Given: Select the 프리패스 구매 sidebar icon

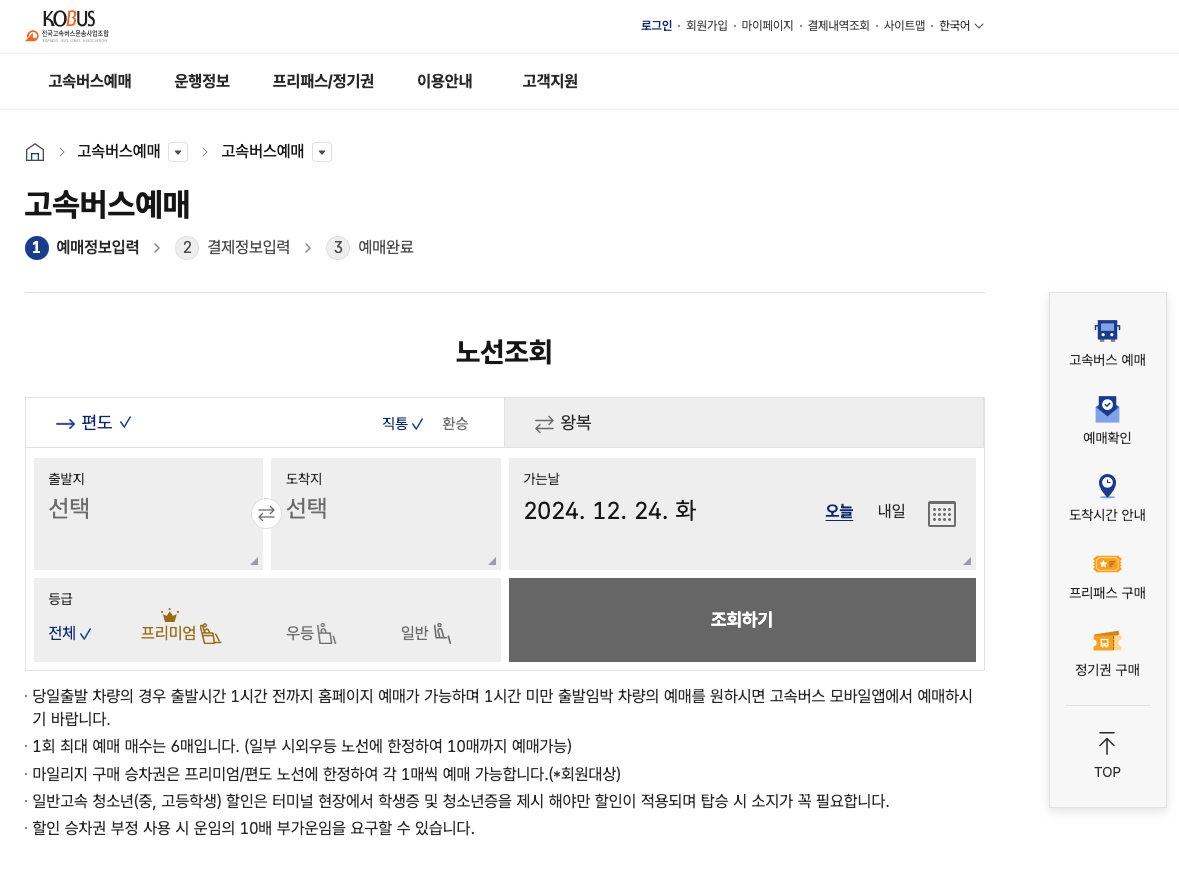Looking at the screenshot, I should click(x=1107, y=573).
